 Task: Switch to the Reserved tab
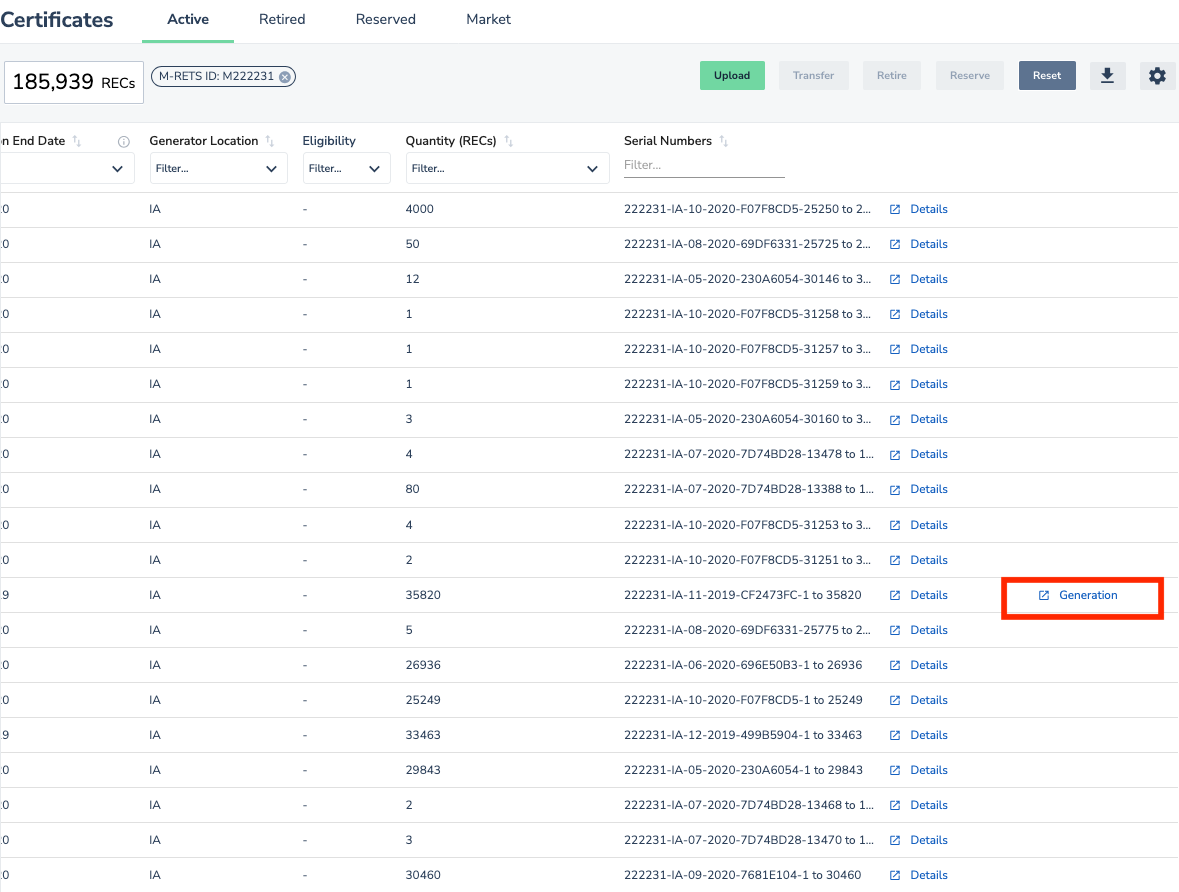click(386, 20)
